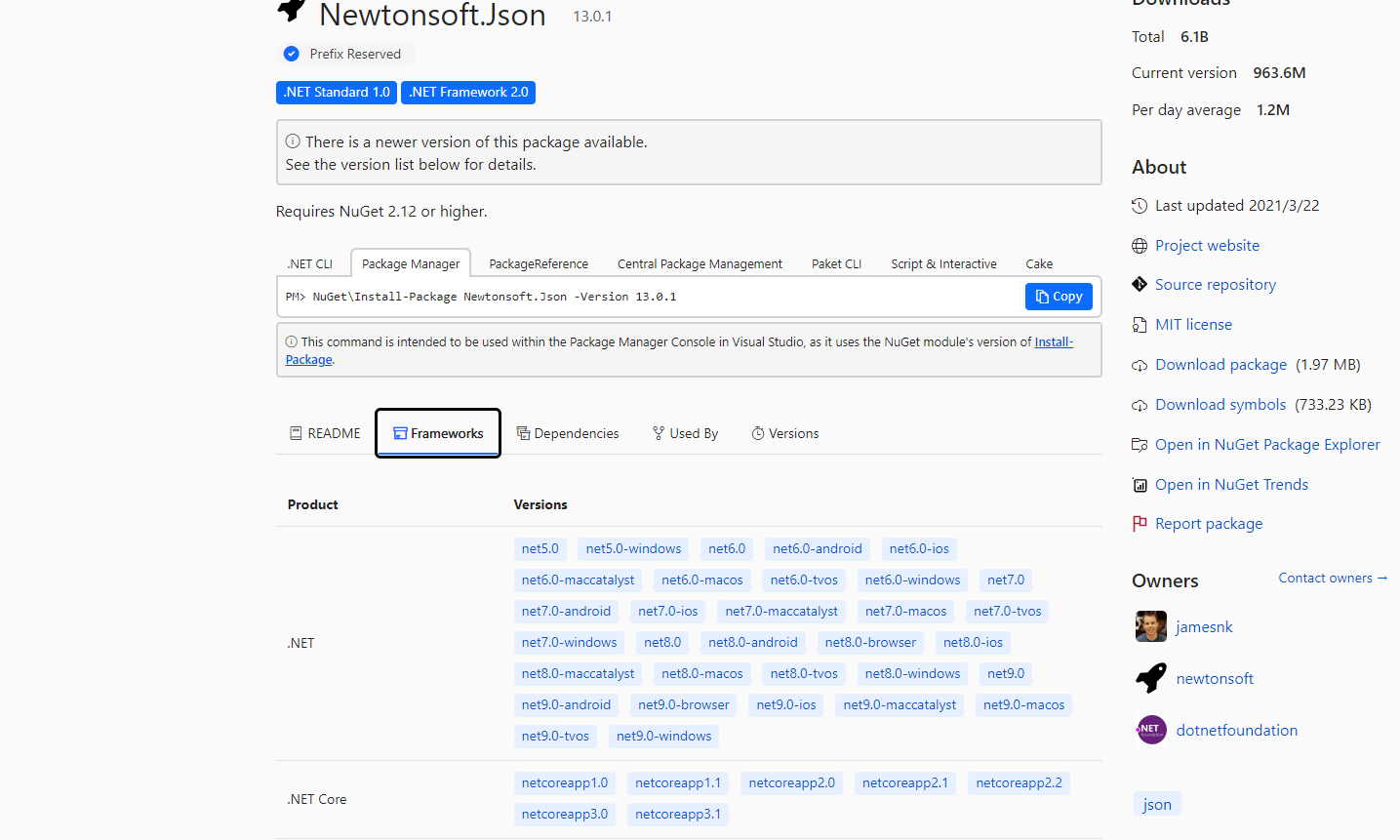Open Central Package Management tab

pos(700,264)
